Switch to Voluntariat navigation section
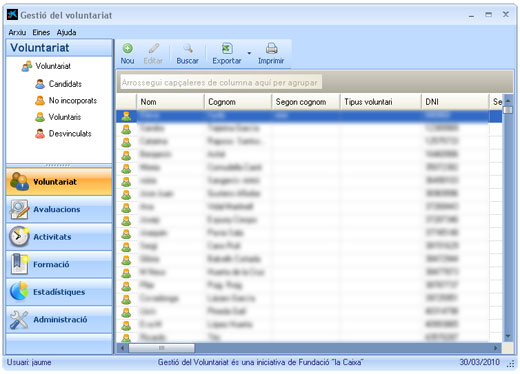The height and width of the screenshot is (374, 520). [x=59, y=182]
